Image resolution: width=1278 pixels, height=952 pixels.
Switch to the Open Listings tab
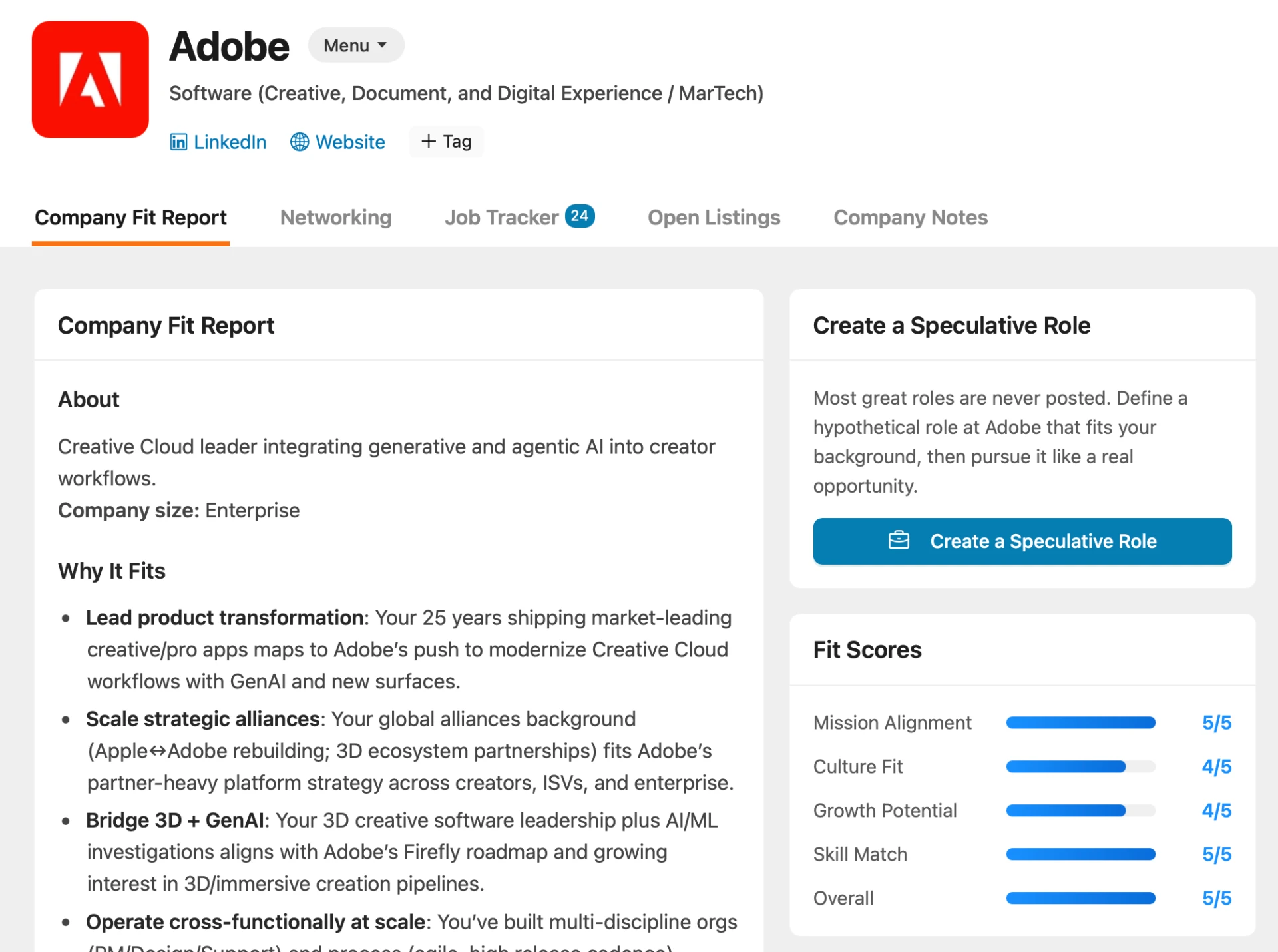(714, 218)
